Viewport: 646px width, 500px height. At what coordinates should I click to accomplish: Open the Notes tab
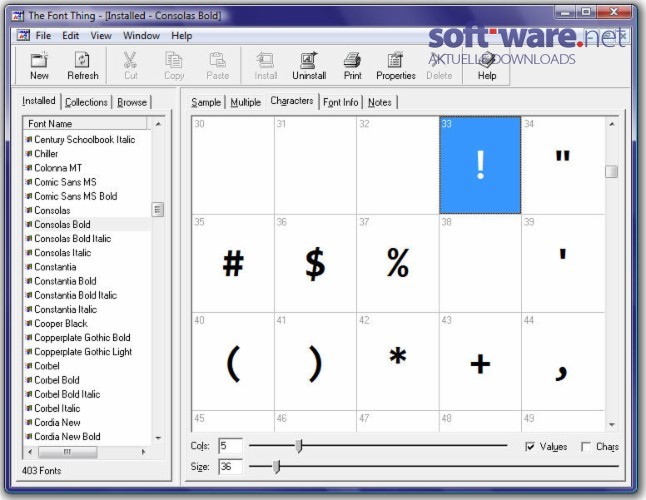click(x=380, y=102)
